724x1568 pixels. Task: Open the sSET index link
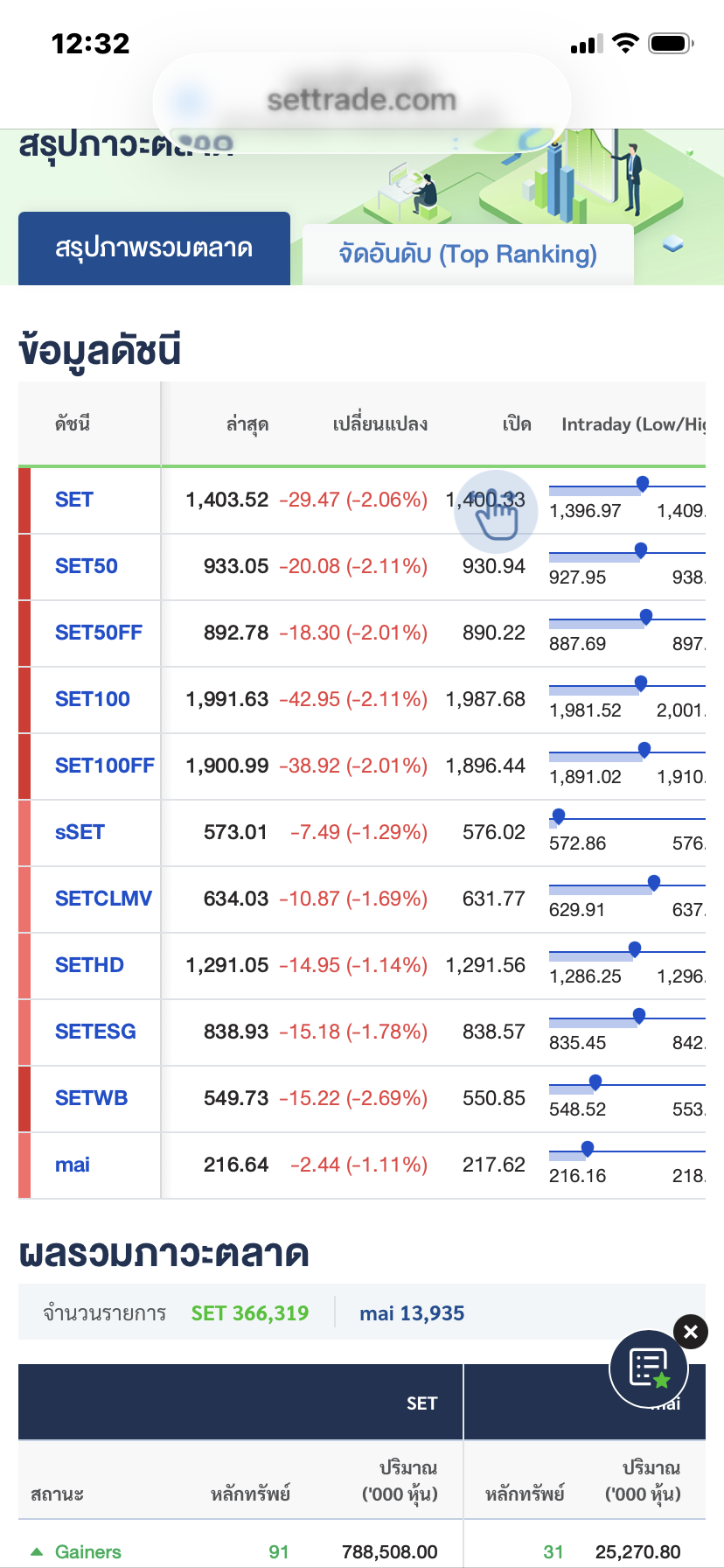click(x=80, y=832)
